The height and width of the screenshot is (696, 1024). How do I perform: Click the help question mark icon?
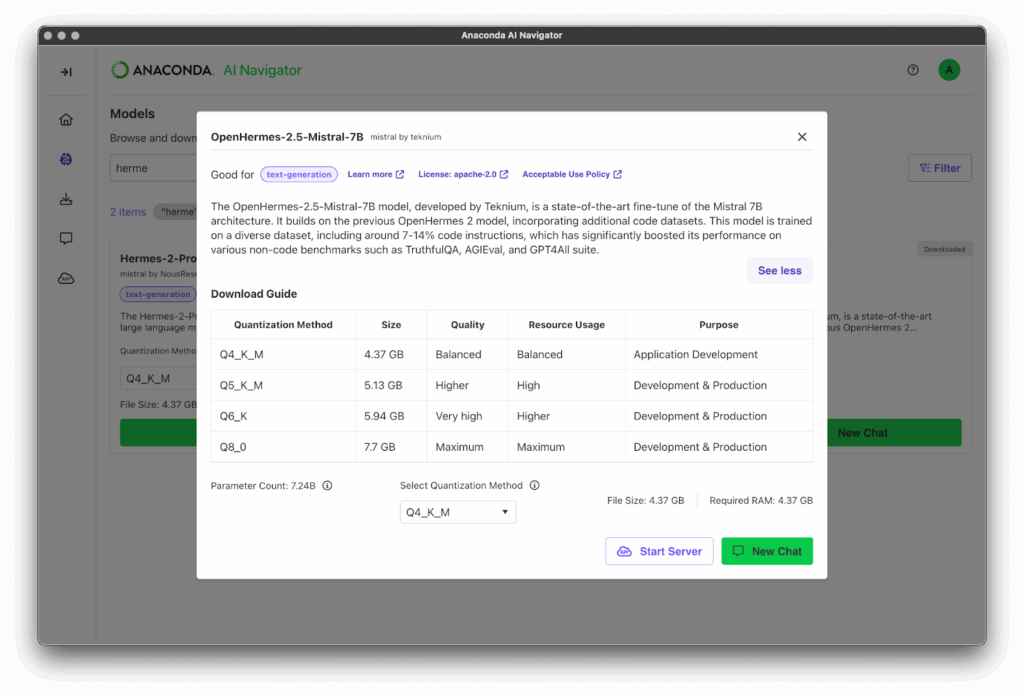(913, 70)
